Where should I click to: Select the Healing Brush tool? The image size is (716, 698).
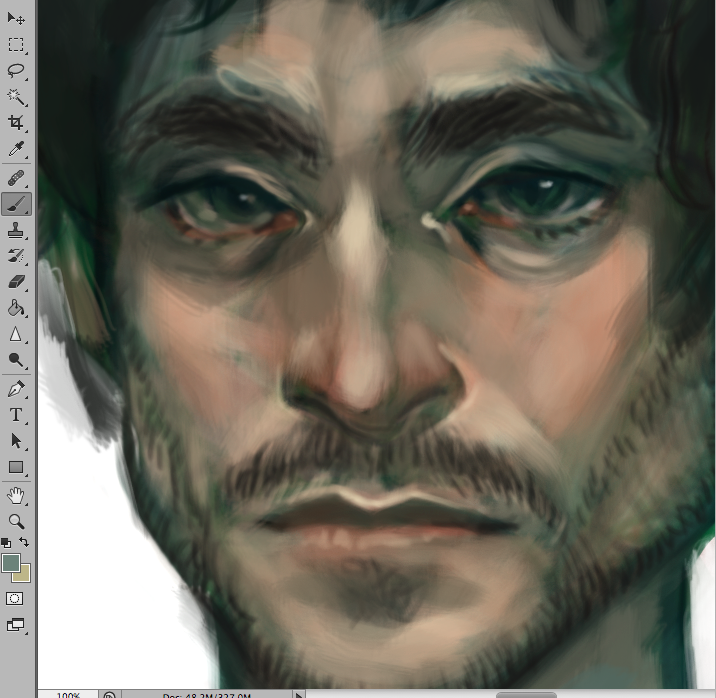pyautogui.click(x=16, y=178)
